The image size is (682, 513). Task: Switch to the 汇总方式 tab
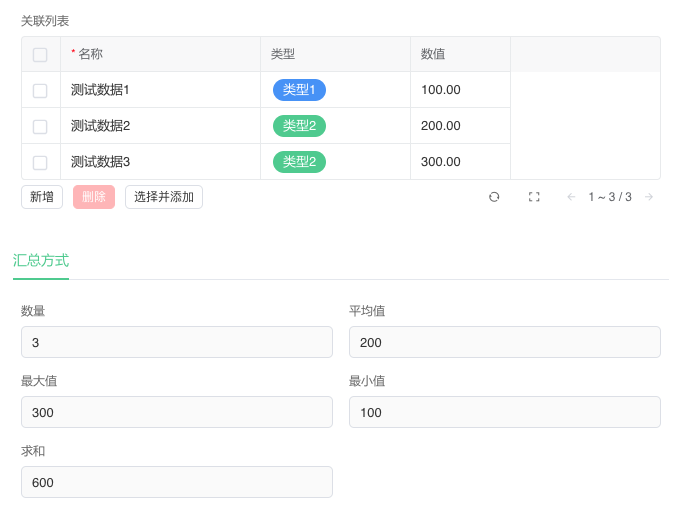click(x=41, y=260)
